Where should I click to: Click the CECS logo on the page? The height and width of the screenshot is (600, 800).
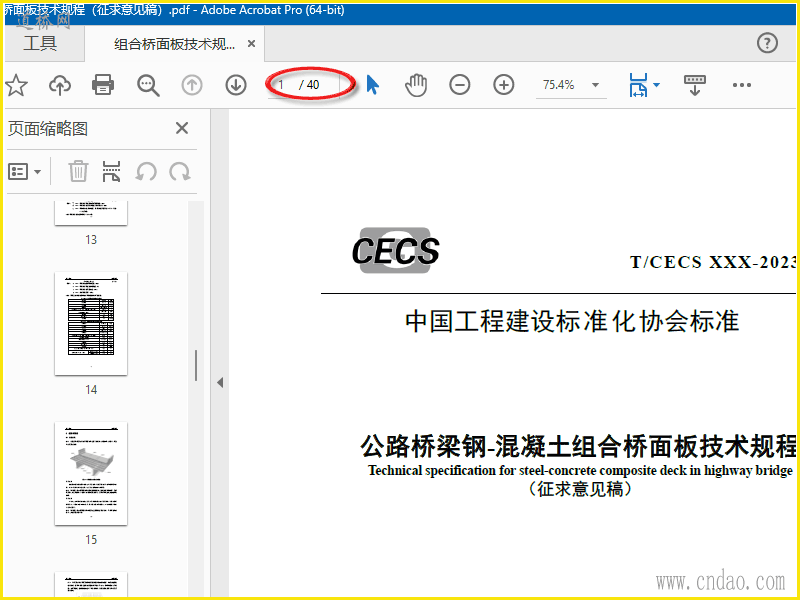coord(395,251)
